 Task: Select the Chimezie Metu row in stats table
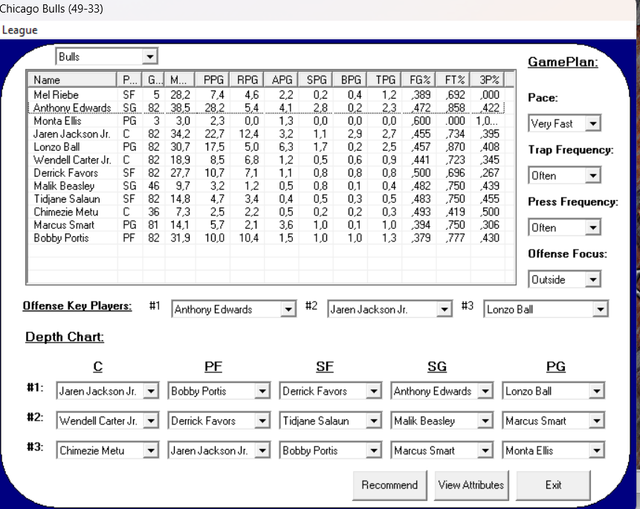[x=267, y=212]
